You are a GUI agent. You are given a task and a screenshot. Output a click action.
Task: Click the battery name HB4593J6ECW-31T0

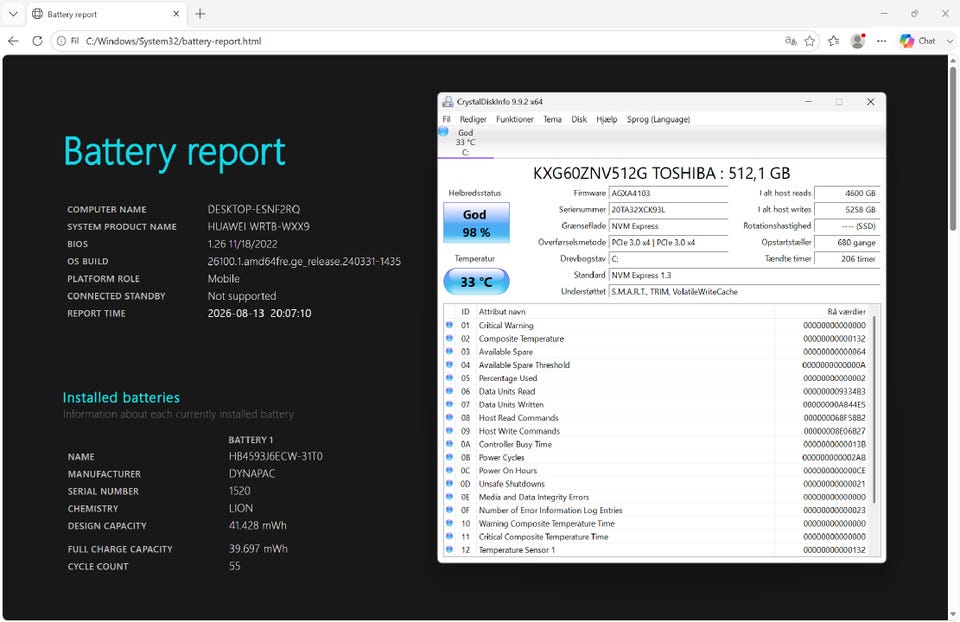click(276, 456)
